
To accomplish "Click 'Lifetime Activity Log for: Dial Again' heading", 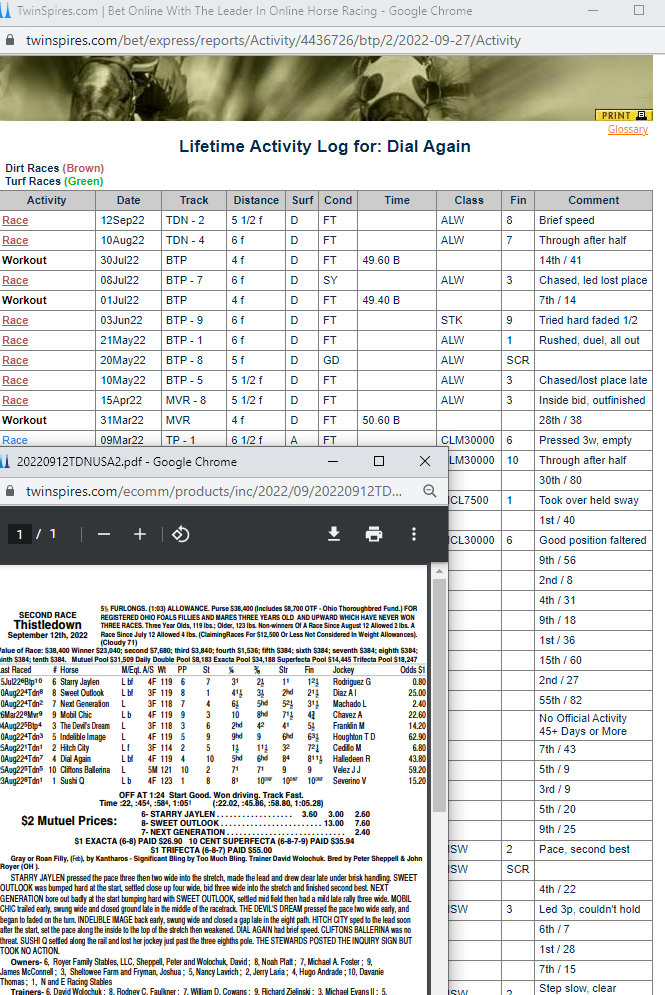I will tap(325, 147).
